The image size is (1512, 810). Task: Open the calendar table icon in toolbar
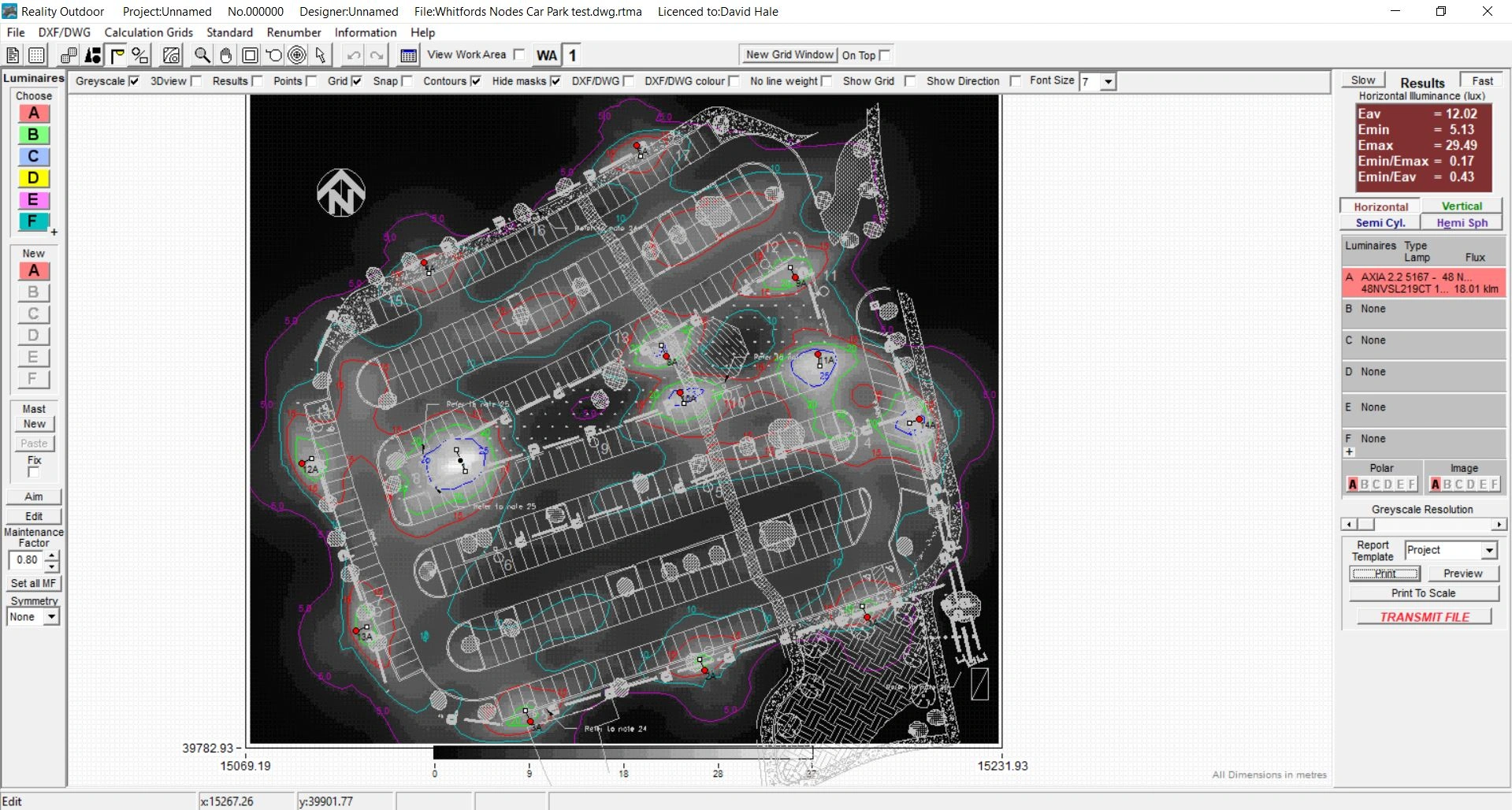408,55
